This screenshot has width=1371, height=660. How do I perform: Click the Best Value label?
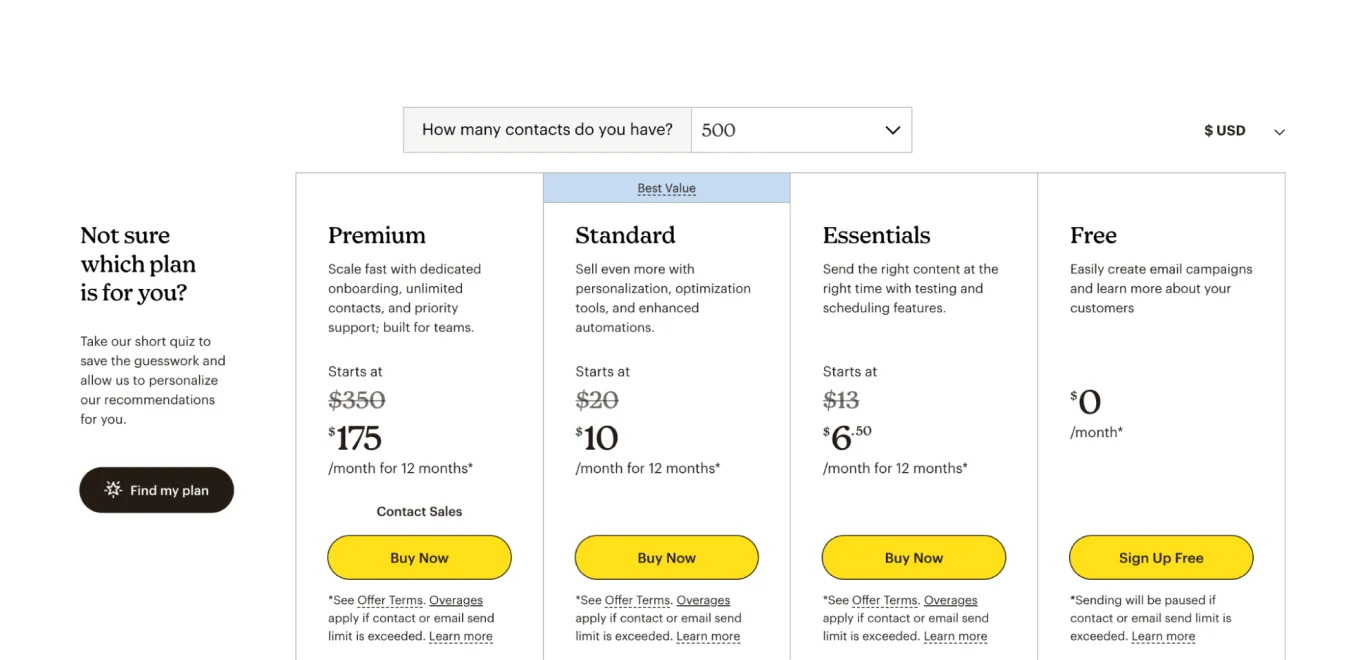tap(666, 188)
